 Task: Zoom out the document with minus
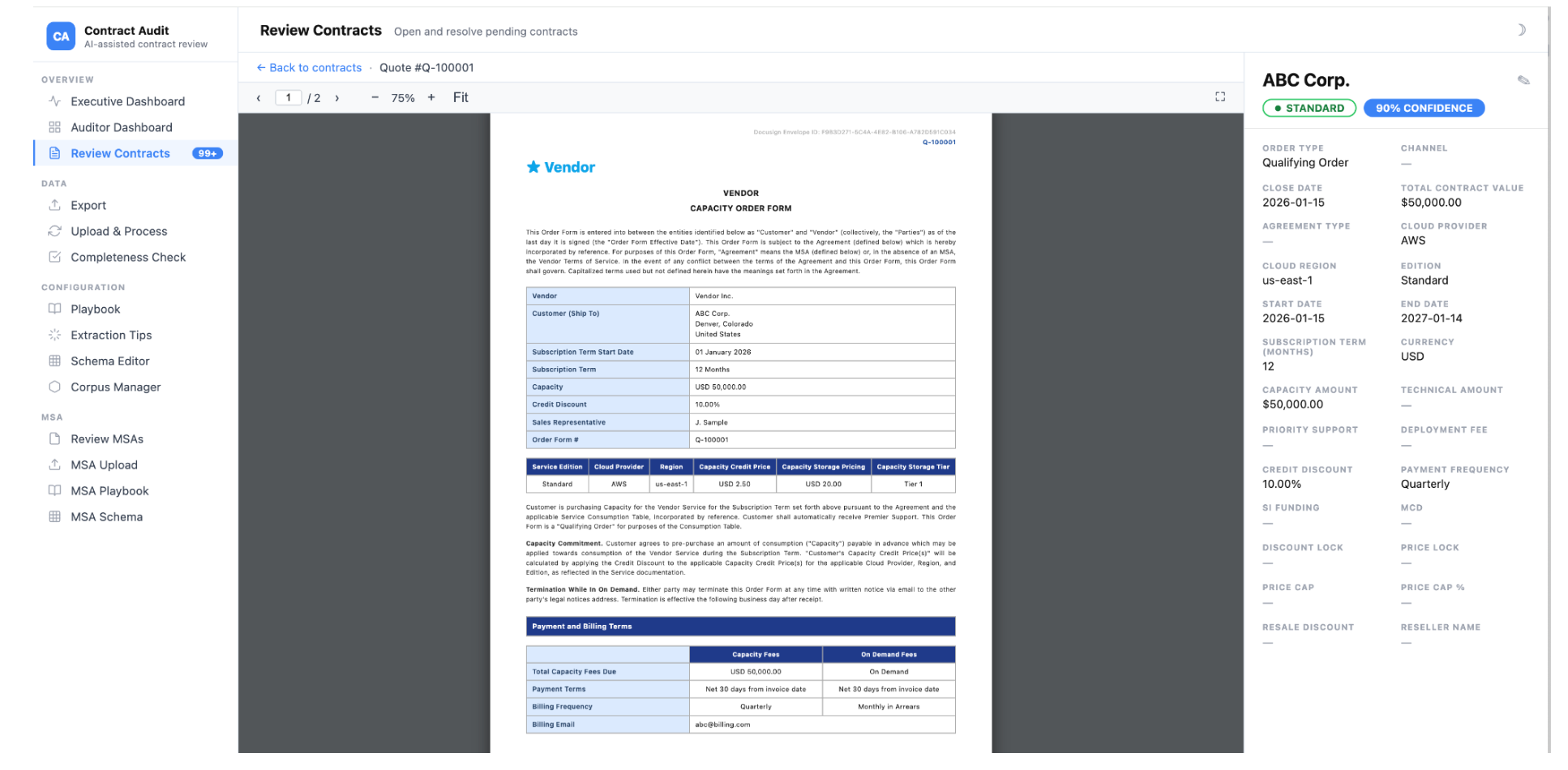(375, 97)
